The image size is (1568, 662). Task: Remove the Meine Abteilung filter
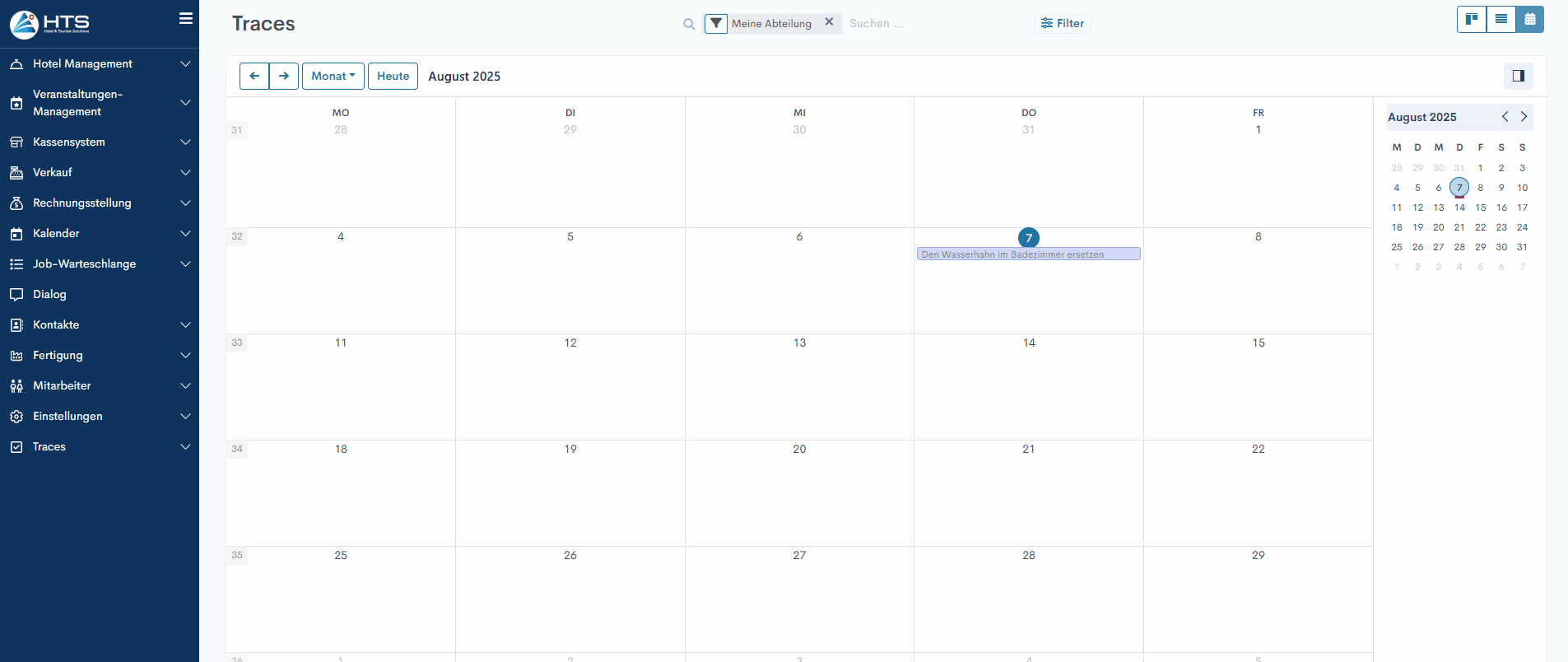coord(829,22)
